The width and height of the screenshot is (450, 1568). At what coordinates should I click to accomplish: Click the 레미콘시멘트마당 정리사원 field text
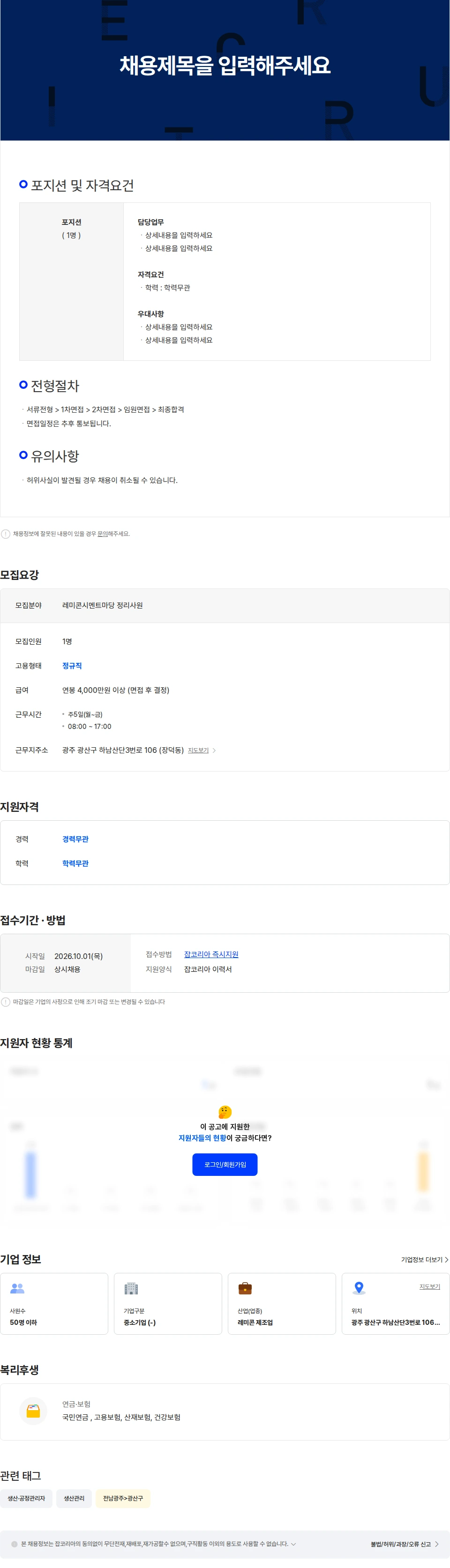coord(102,605)
